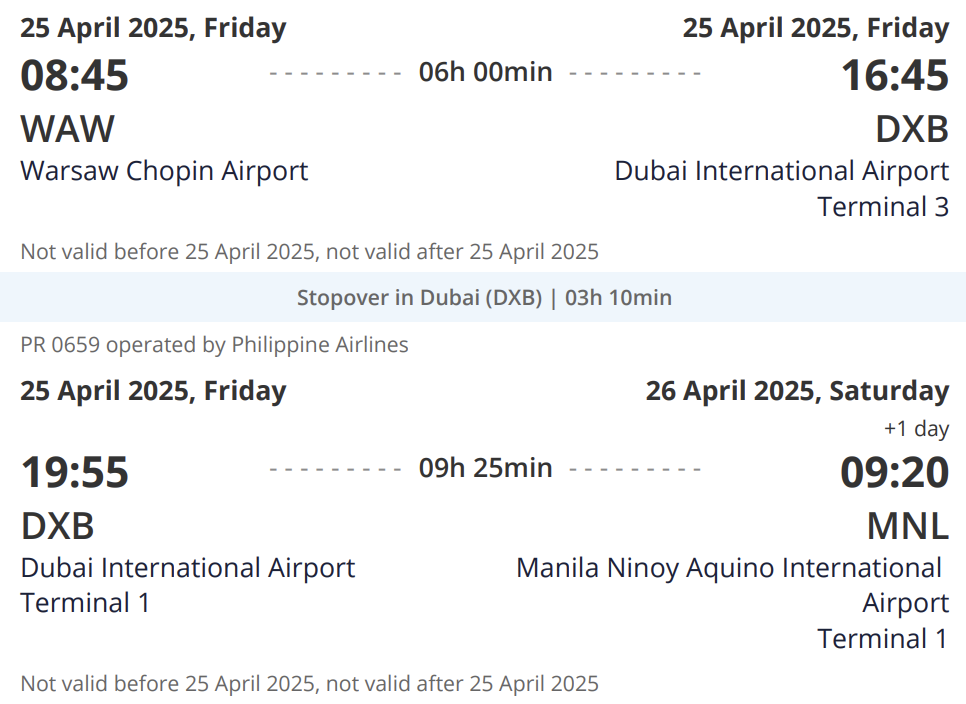Select the MNL airport code
The width and height of the screenshot is (966, 704).
pos(907,525)
